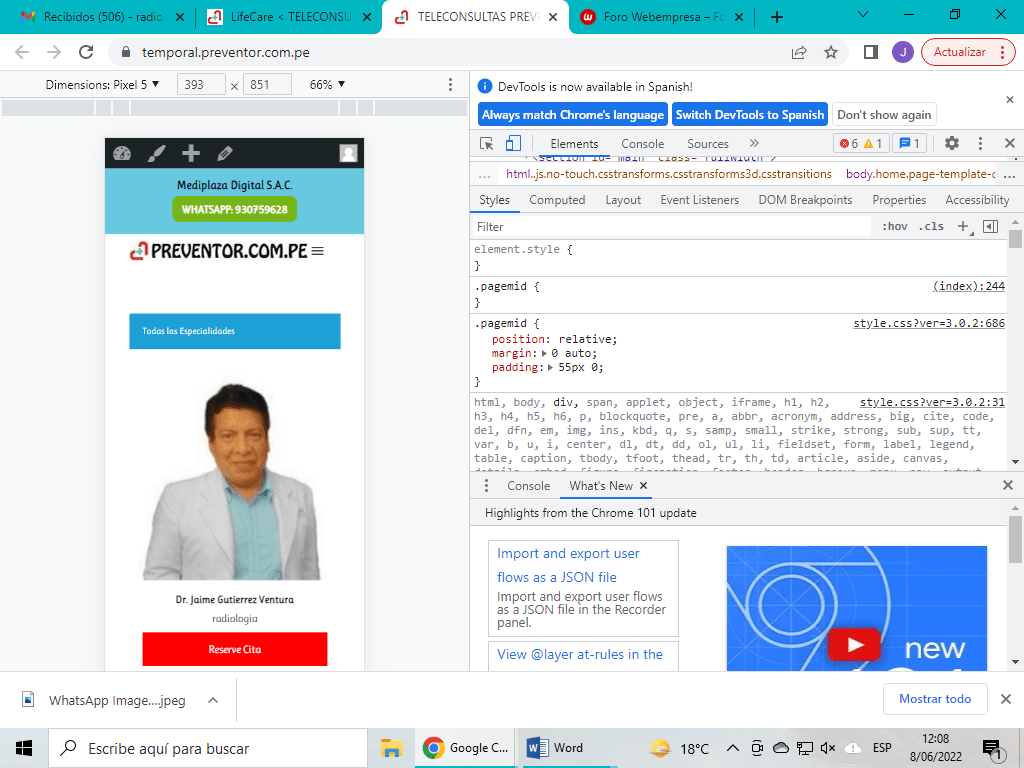Switch to the Elements tab

coord(574,144)
